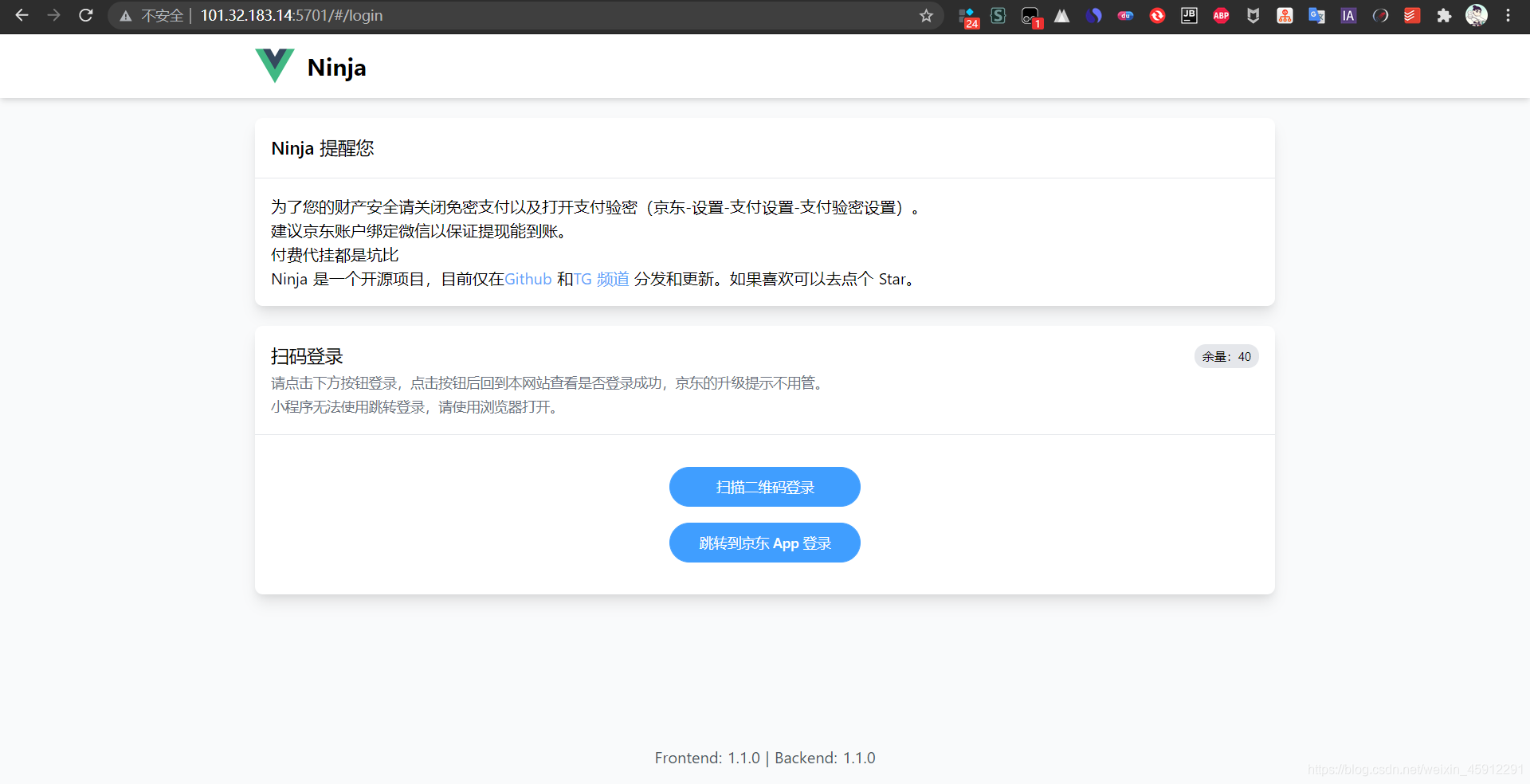Screen dimensions: 1530x784
Task: Click the Ninja Vue logo
Action: coord(274,65)
